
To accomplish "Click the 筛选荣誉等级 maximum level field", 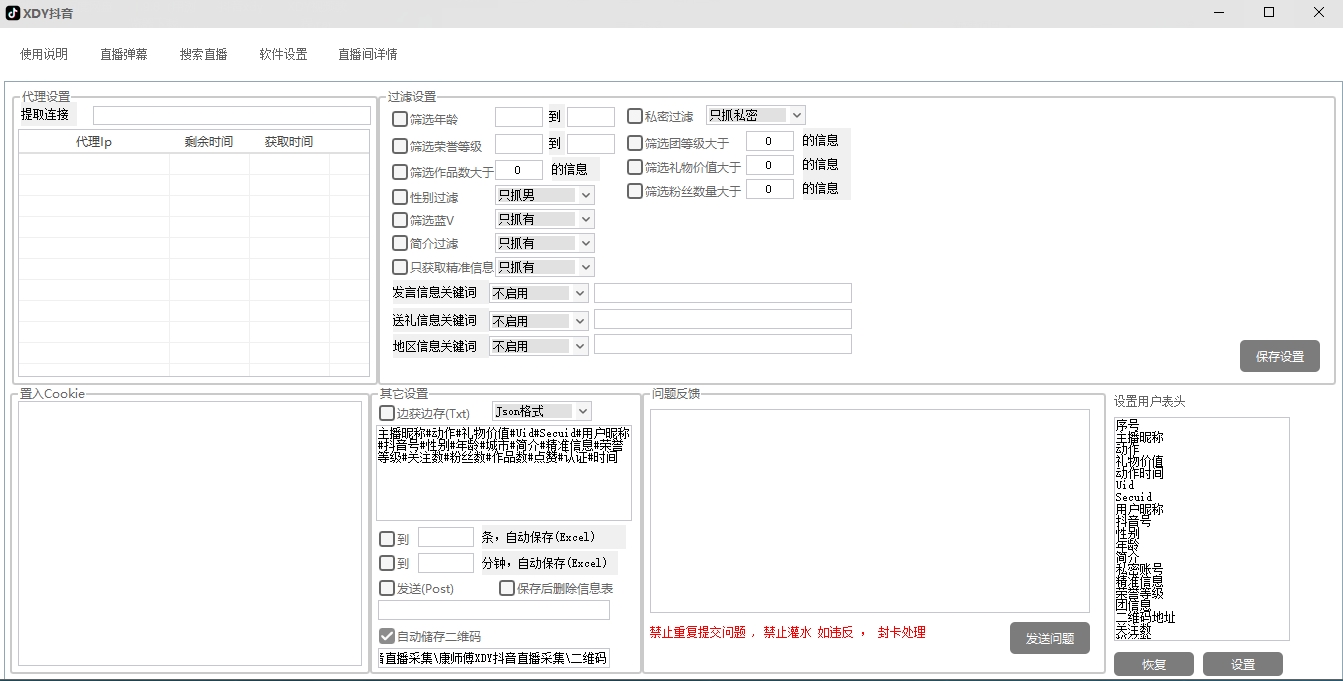I will [x=591, y=144].
